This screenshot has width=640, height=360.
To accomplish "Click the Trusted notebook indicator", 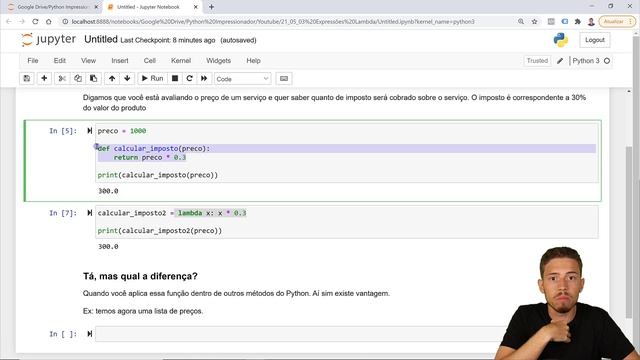I will tap(537, 61).
